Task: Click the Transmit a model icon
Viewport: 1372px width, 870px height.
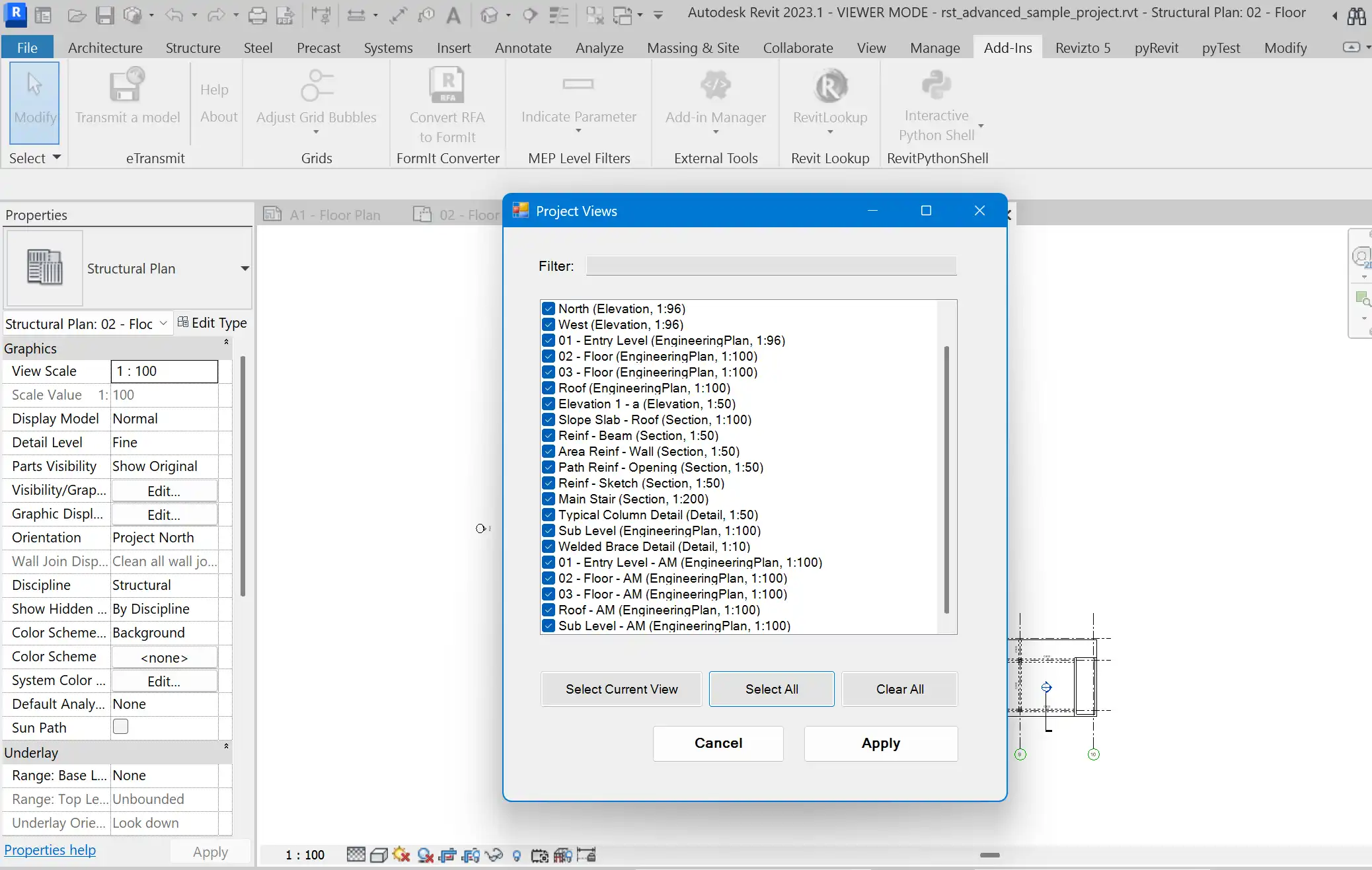Action: 127,85
